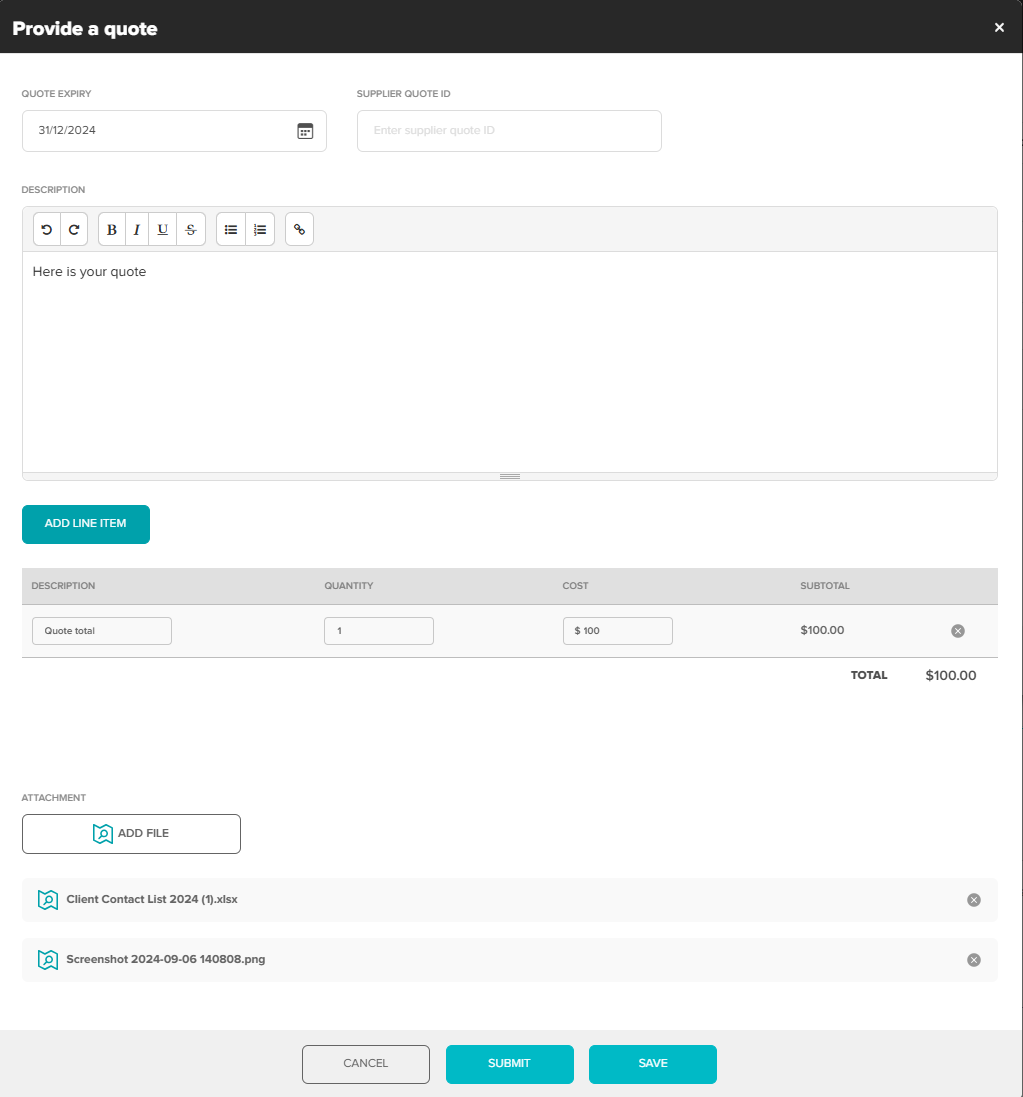Click the Add Line Item button
The width and height of the screenshot is (1023, 1097).
(86, 524)
